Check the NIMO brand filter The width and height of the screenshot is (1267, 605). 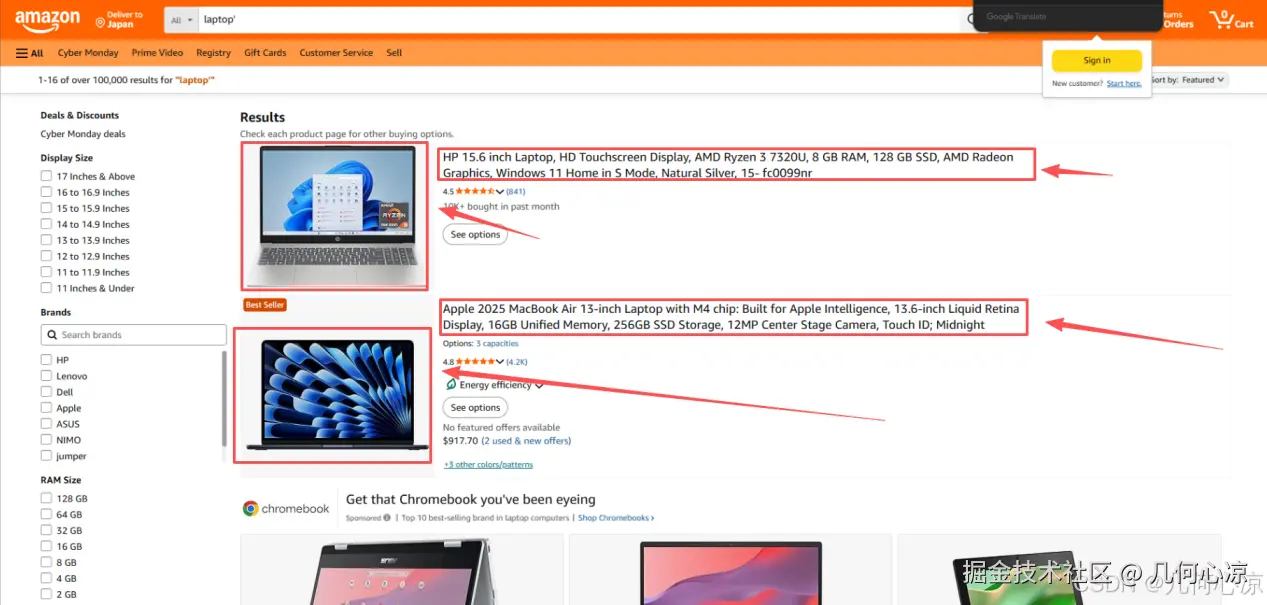46,440
